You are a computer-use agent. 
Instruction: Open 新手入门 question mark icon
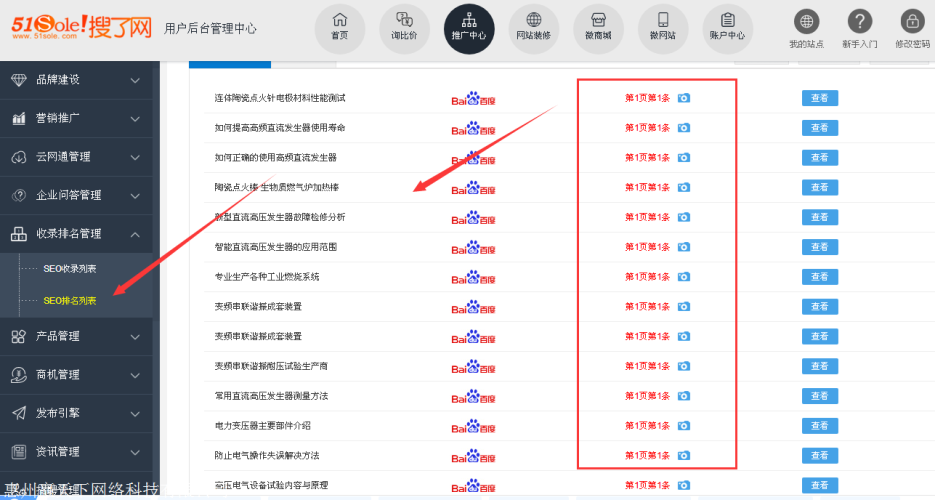pos(860,22)
